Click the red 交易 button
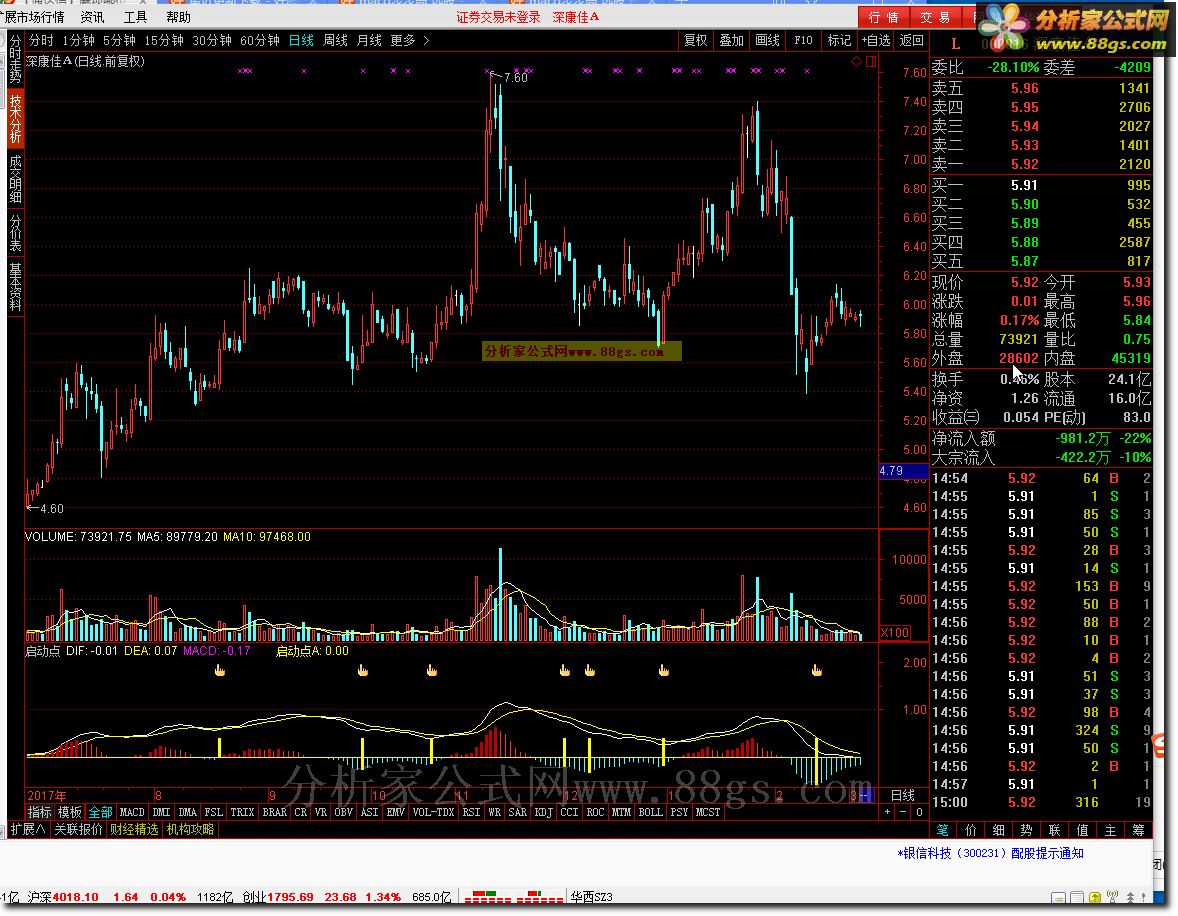This screenshot has height=916, width=1178. tap(935, 17)
